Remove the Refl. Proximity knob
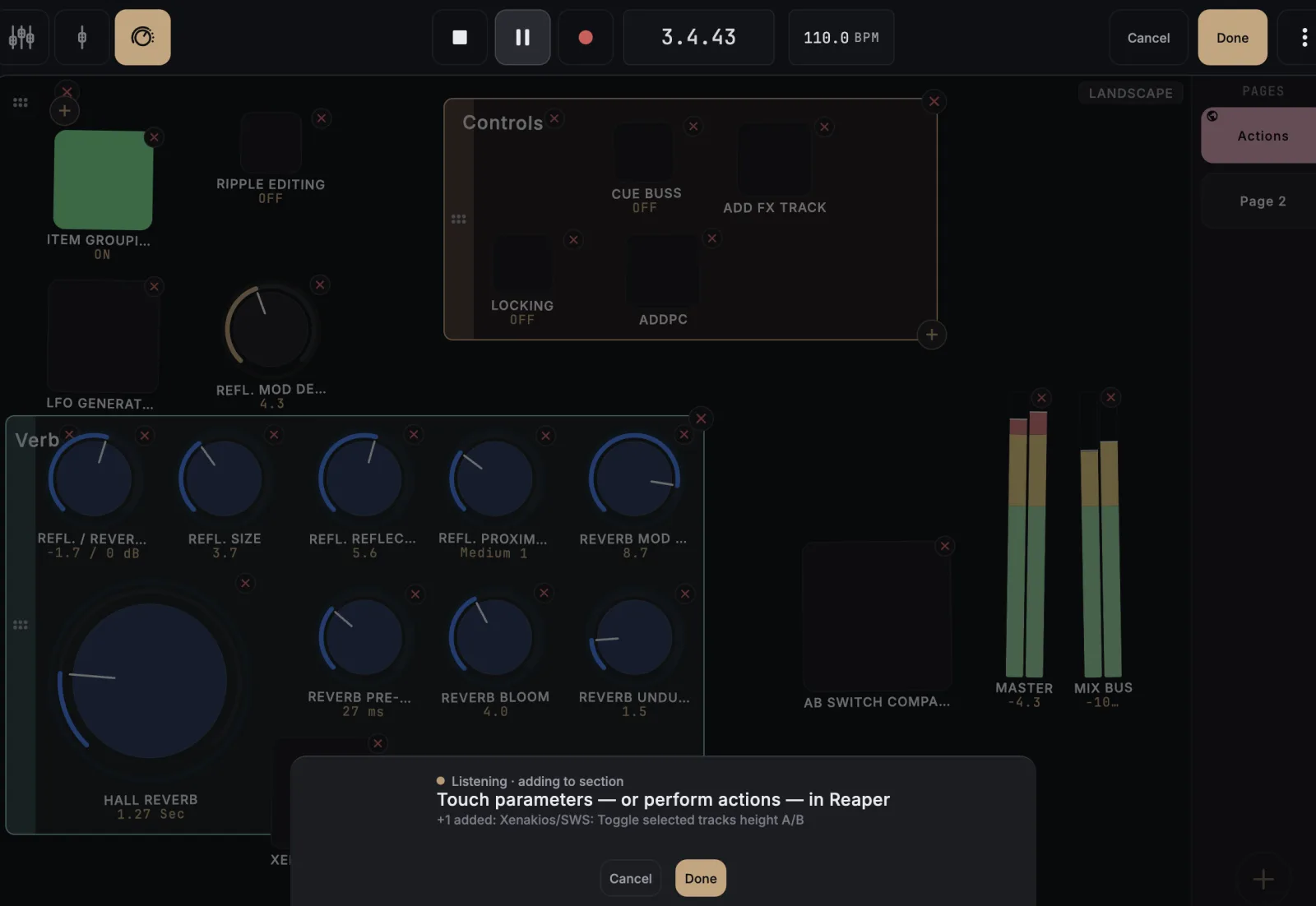Image resolution: width=1316 pixels, height=906 pixels. 545,436
